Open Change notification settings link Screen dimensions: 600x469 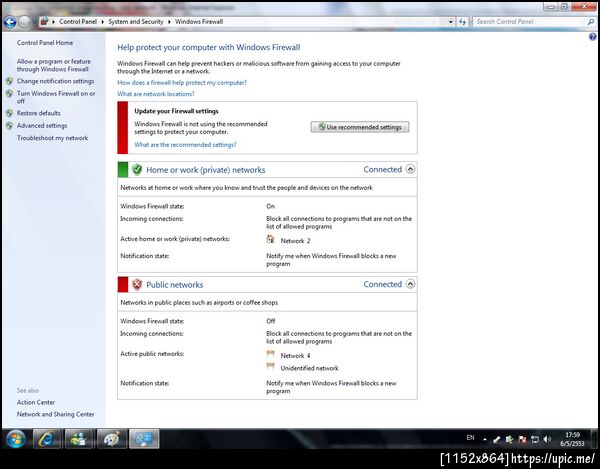(x=55, y=81)
